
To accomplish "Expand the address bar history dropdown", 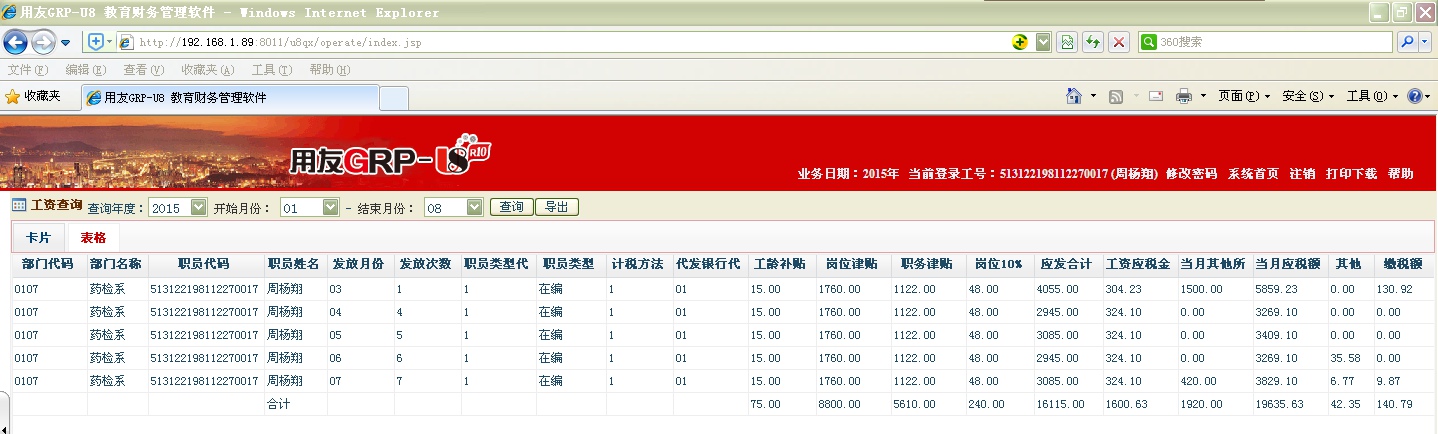I will [x=1044, y=42].
